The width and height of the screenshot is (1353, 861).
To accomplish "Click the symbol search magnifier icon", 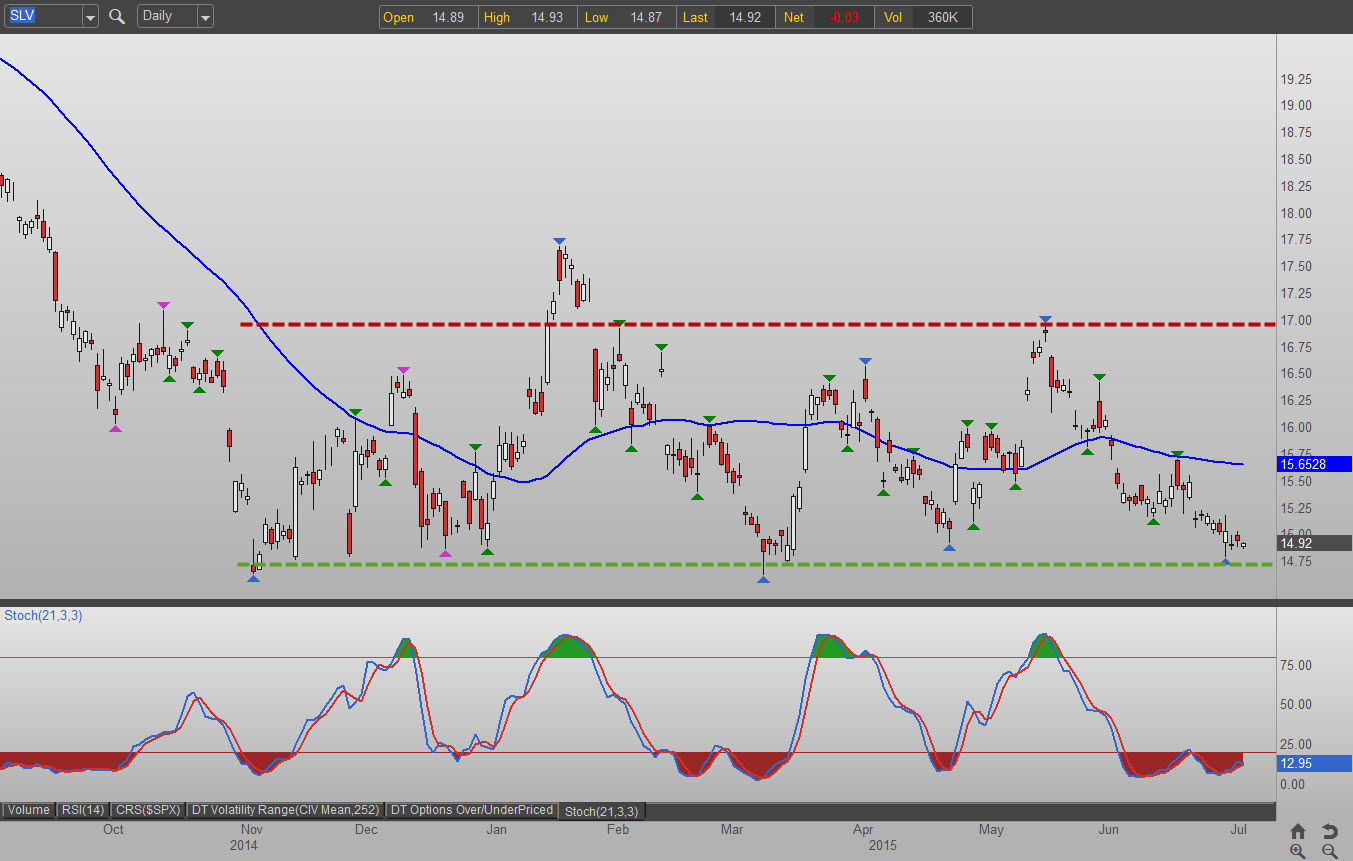I will click(117, 16).
